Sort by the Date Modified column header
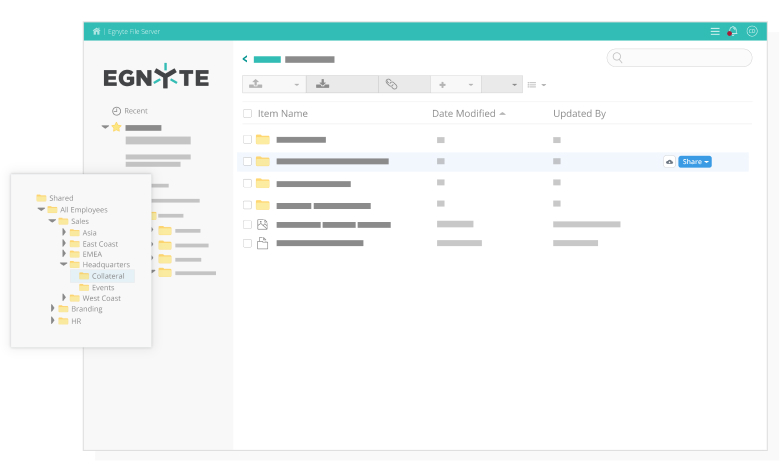The width and height of the screenshot is (783, 472). (464, 114)
